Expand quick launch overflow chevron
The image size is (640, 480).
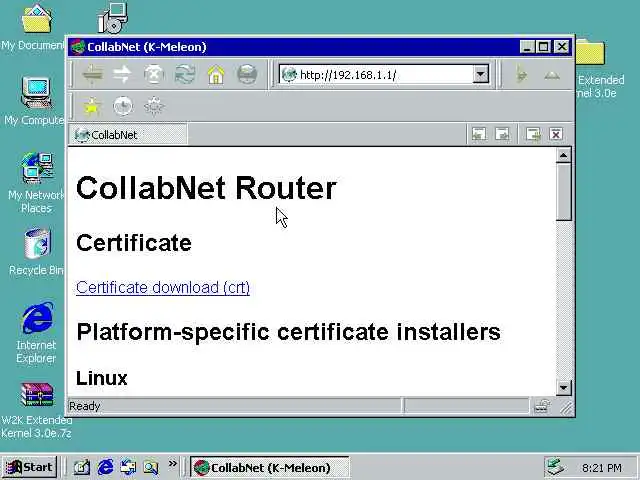pyautogui.click(x=173, y=464)
